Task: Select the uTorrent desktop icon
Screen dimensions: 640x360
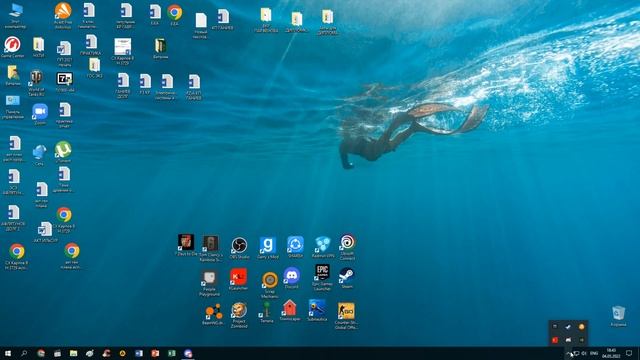Action: [63, 152]
